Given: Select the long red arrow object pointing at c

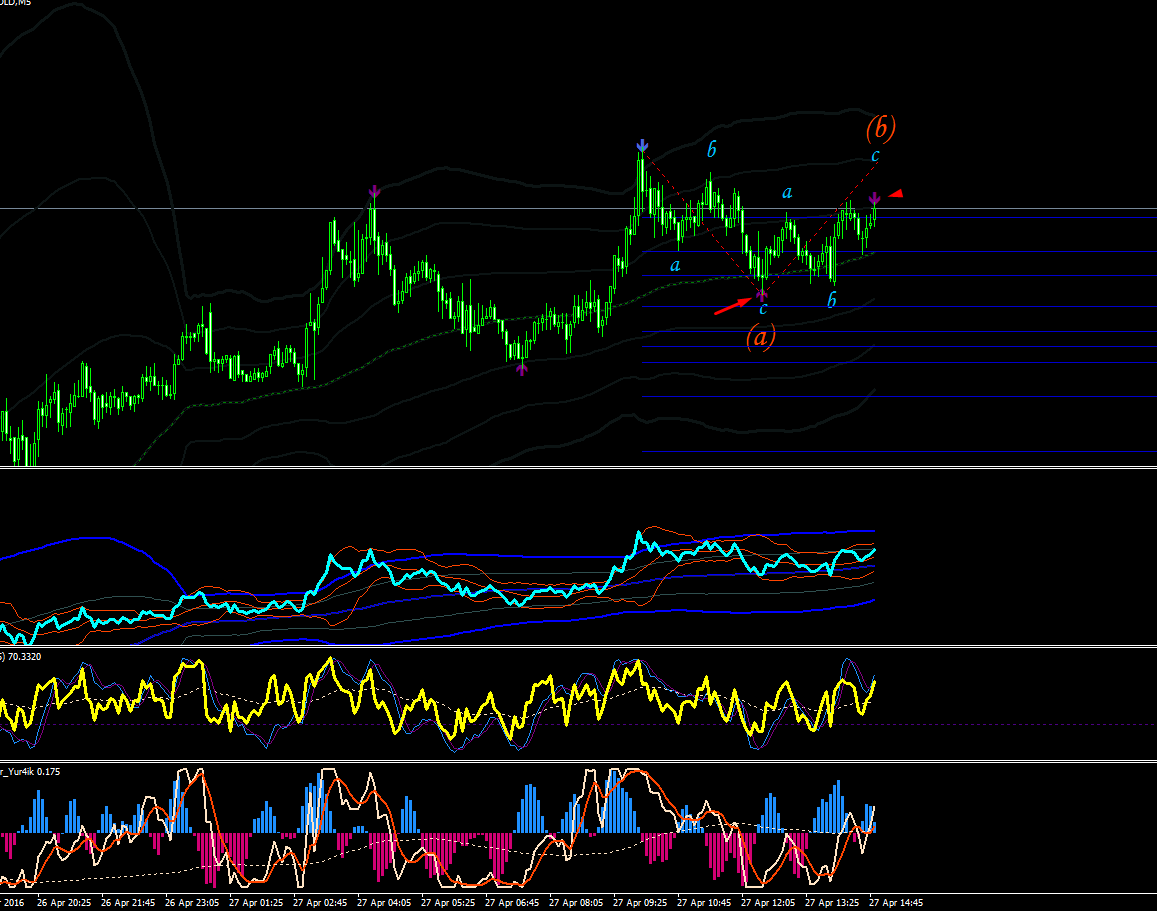Looking at the screenshot, I should coord(732,306).
